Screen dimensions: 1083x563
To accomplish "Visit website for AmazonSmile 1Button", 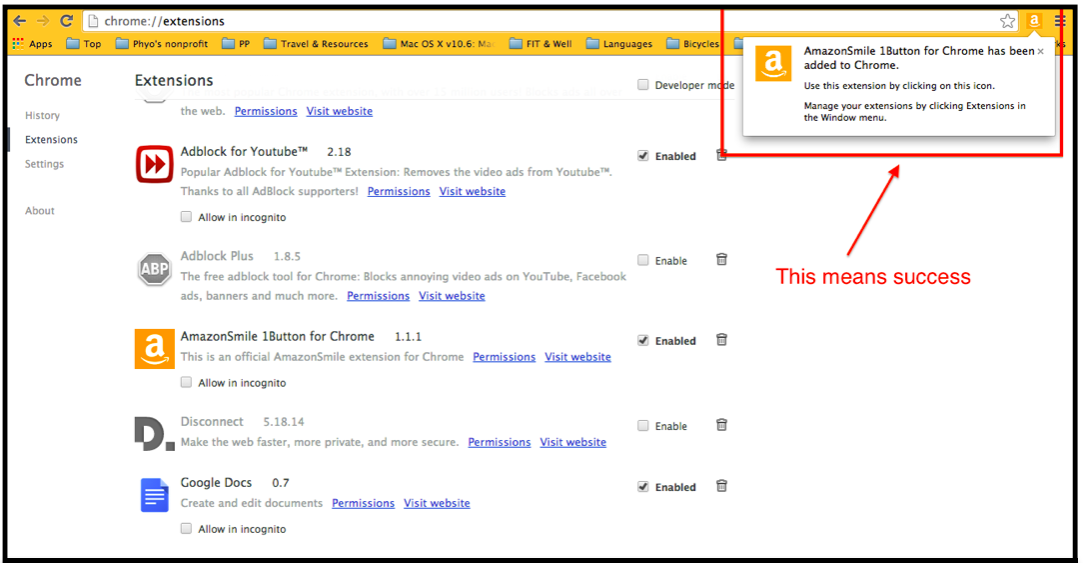I will pyautogui.click(x=578, y=357).
